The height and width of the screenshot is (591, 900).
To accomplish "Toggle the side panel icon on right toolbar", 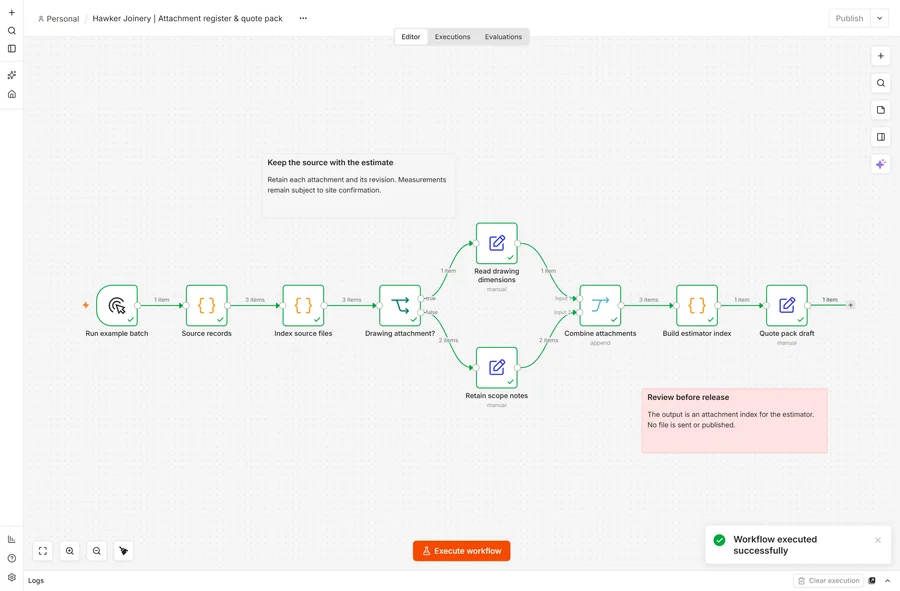I will point(880,137).
